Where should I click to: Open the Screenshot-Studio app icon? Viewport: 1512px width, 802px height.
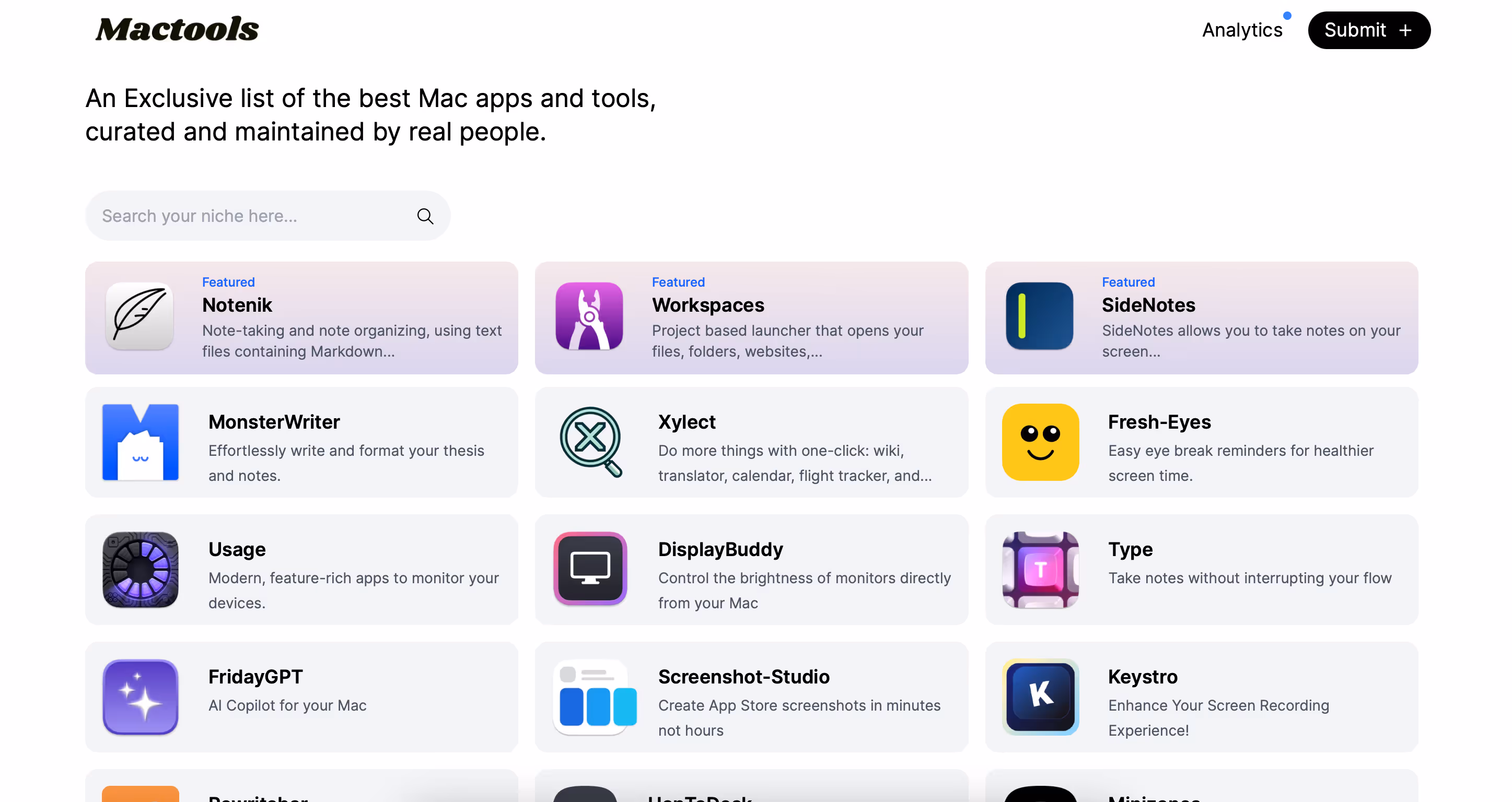tap(595, 697)
